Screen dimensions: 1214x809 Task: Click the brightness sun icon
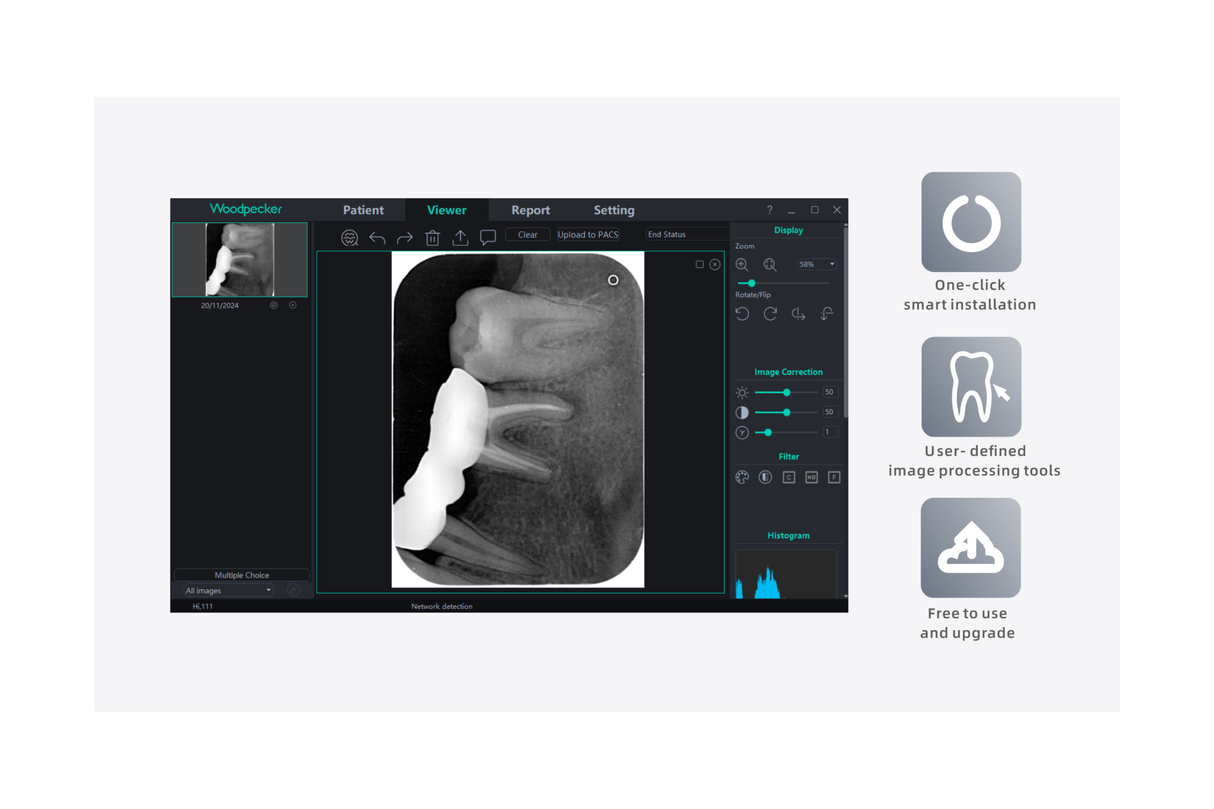(x=742, y=393)
